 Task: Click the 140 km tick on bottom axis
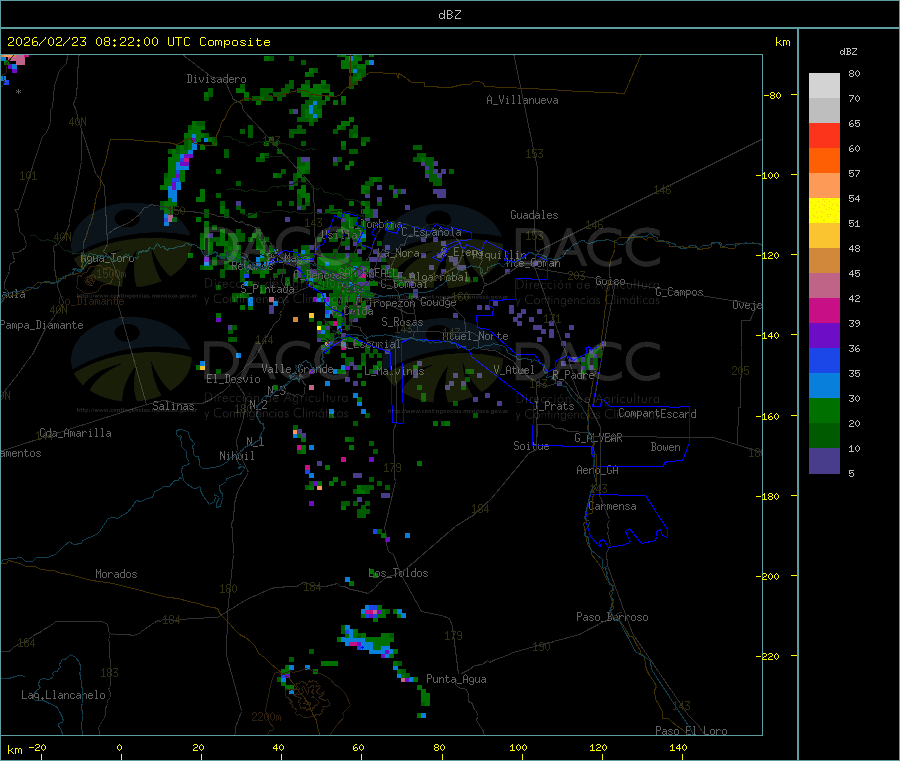click(x=678, y=747)
